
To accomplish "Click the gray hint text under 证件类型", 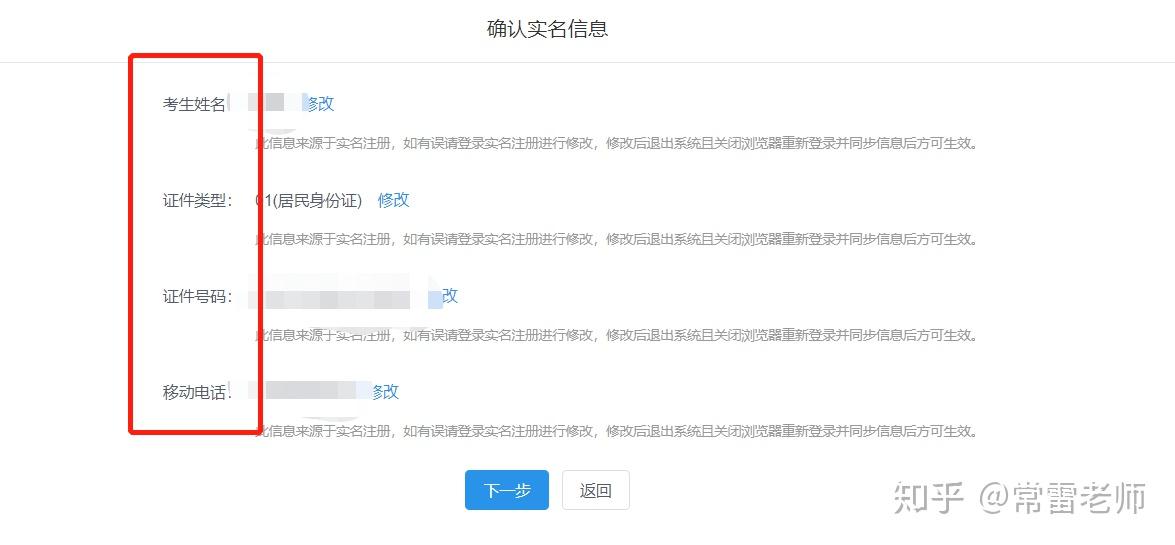I will click(x=617, y=239).
